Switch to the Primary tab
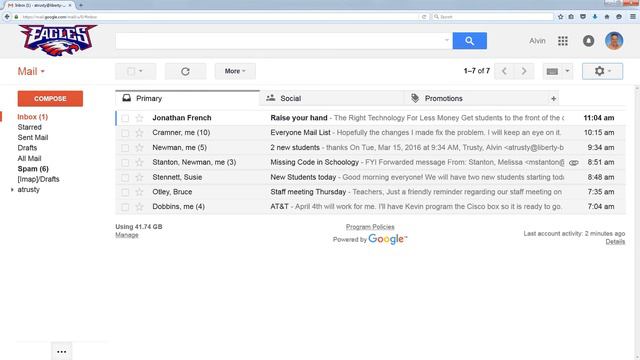 click(187, 98)
